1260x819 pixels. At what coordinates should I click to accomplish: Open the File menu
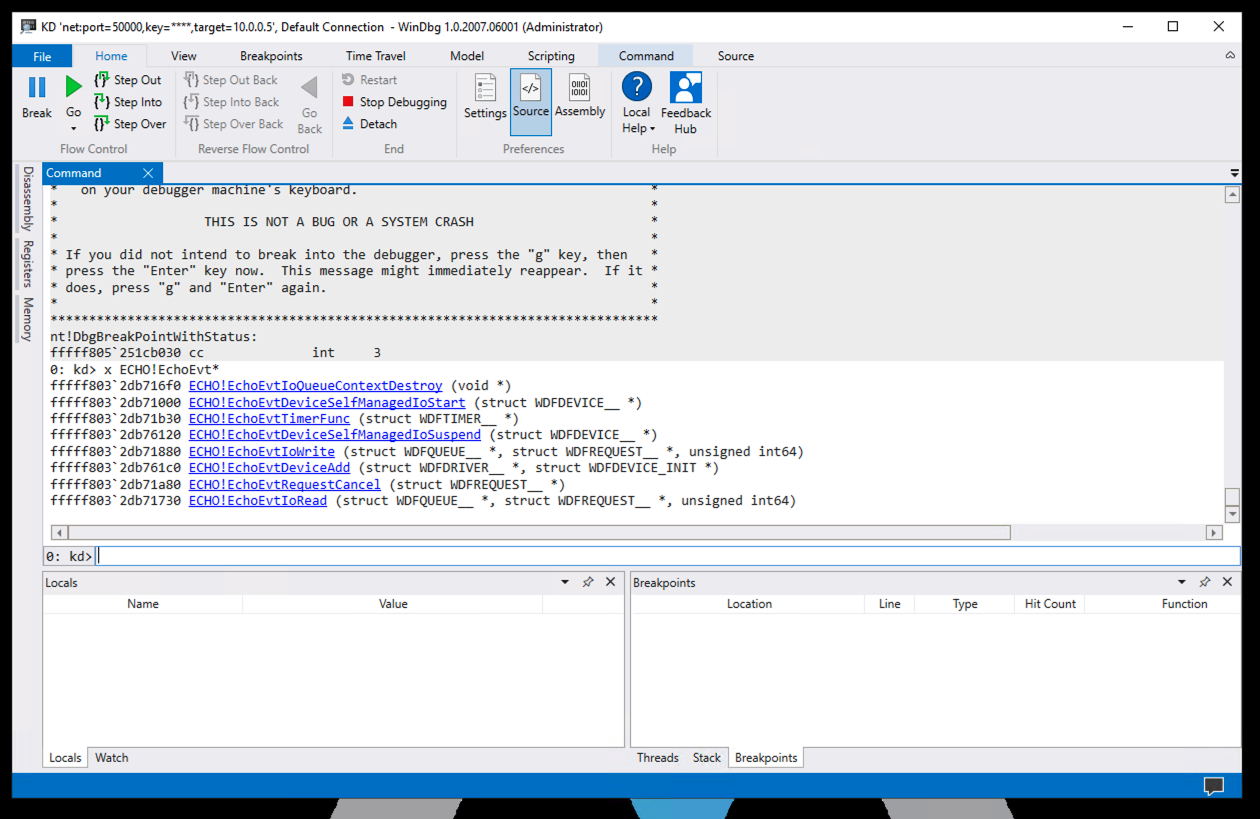click(x=42, y=56)
